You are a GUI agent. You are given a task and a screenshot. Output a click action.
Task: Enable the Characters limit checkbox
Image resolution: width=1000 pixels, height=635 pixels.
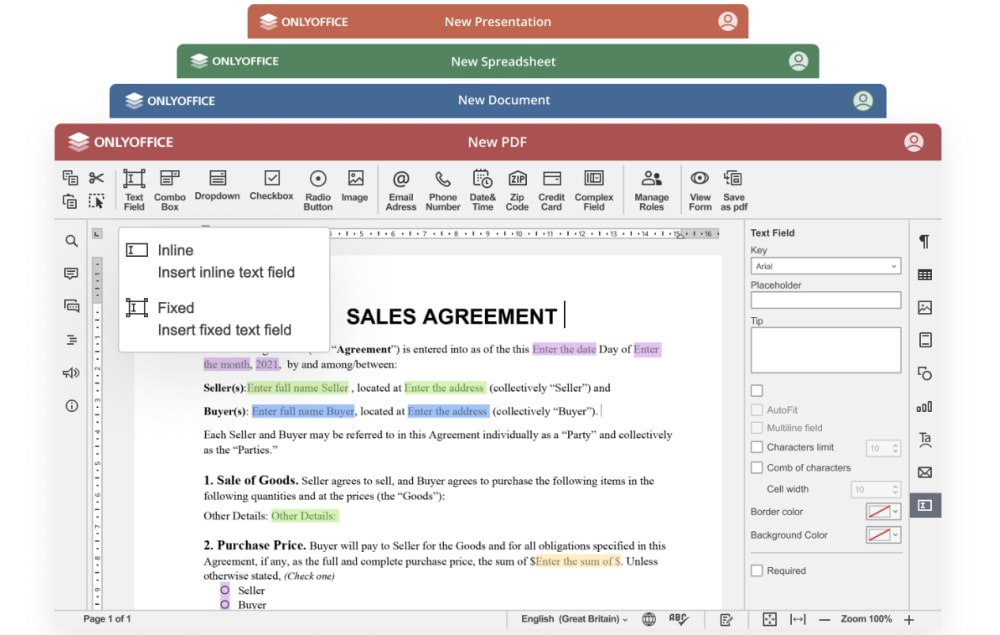tap(757, 447)
